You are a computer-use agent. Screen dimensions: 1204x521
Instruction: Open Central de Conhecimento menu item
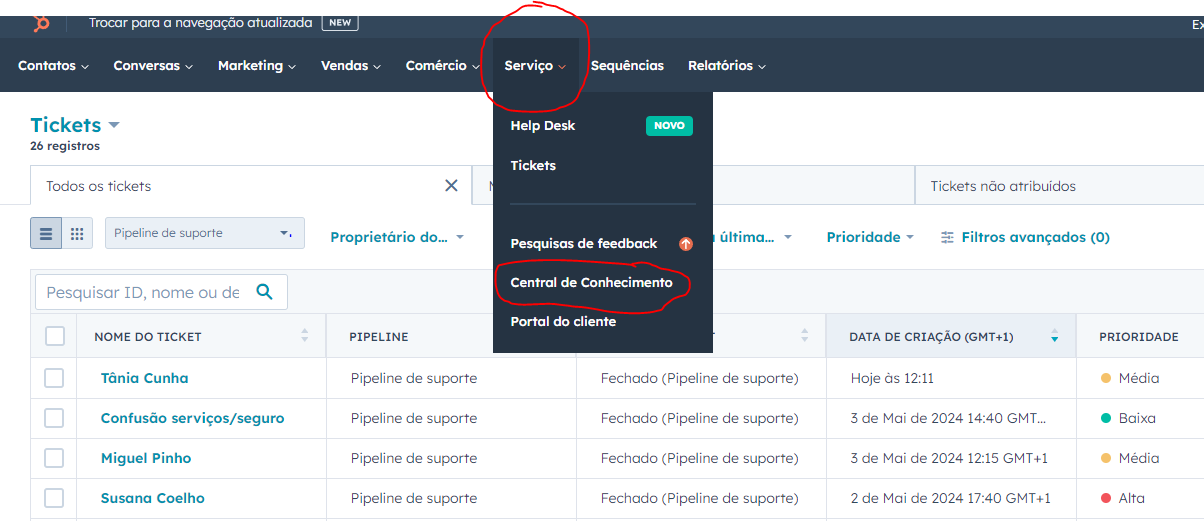[x=591, y=283]
